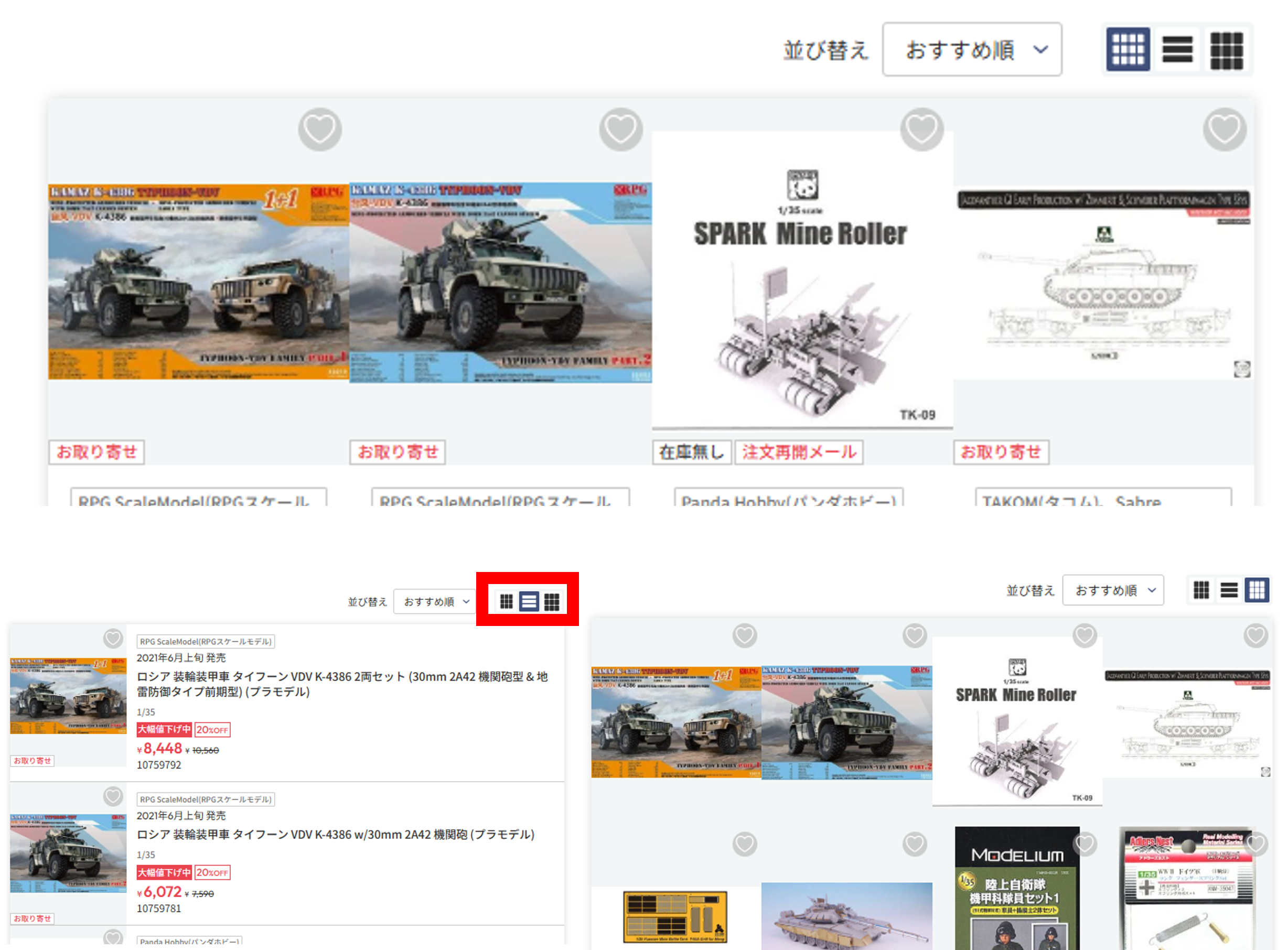Open the sand-colored tank thumbnail in the small grid panel
This screenshot has width=1288, height=950.
coord(847,916)
